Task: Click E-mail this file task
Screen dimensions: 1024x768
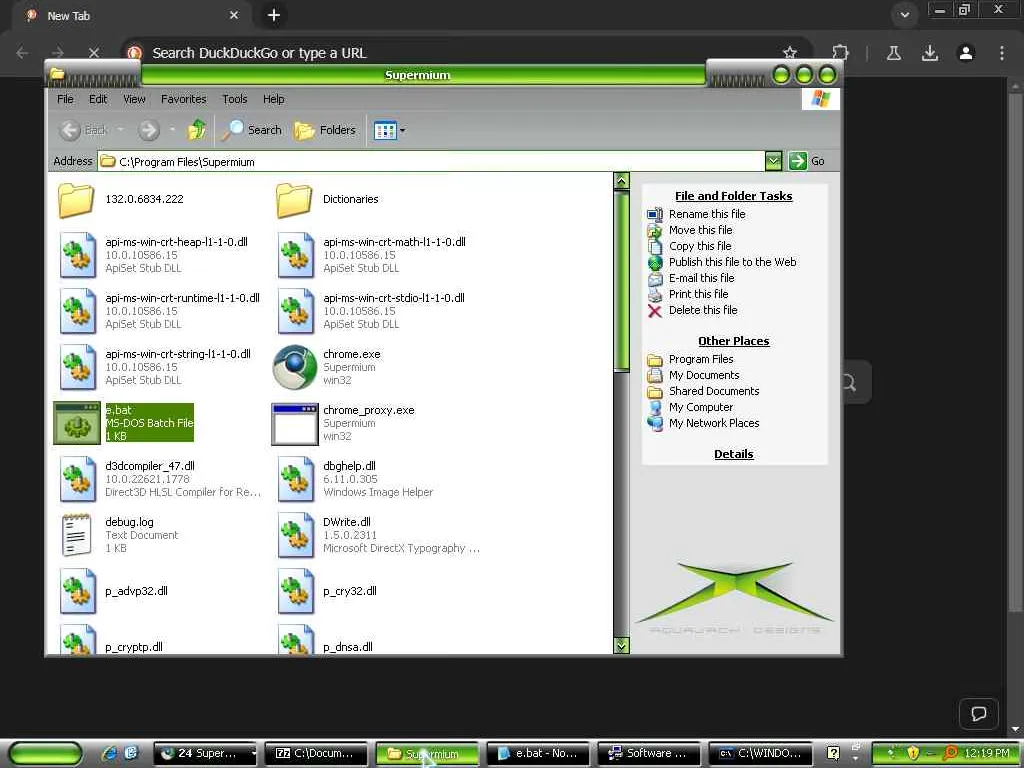Action: coord(701,278)
